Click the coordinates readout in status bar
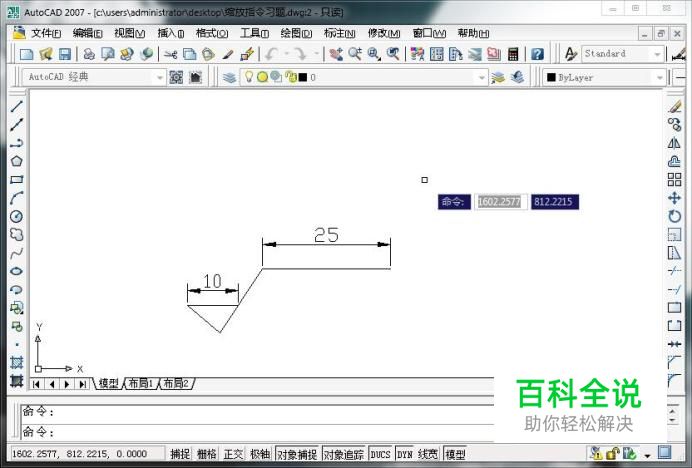The height and width of the screenshot is (468, 692). pos(86,454)
